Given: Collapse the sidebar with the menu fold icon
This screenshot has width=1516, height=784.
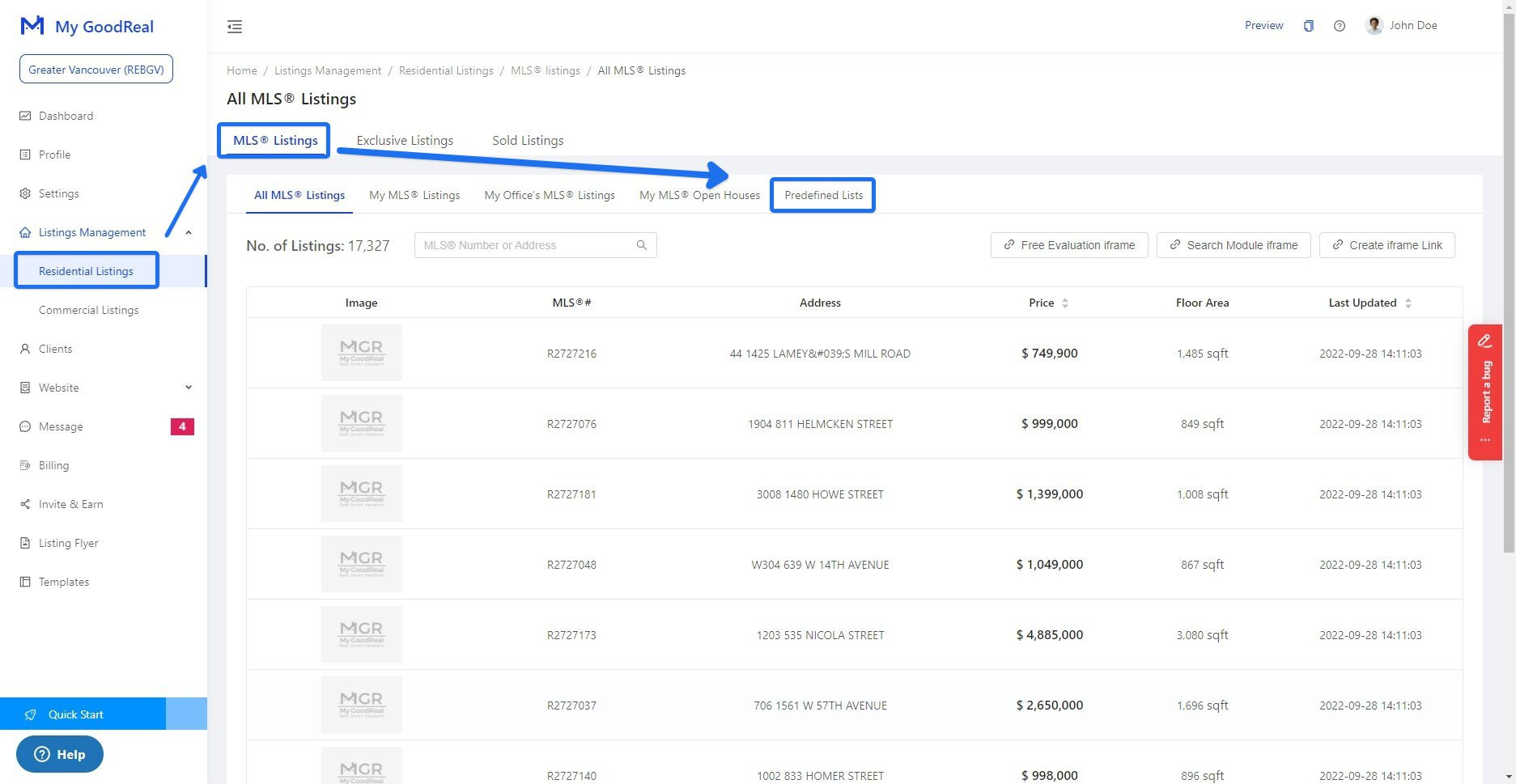Looking at the screenshot, I should 235,27.
